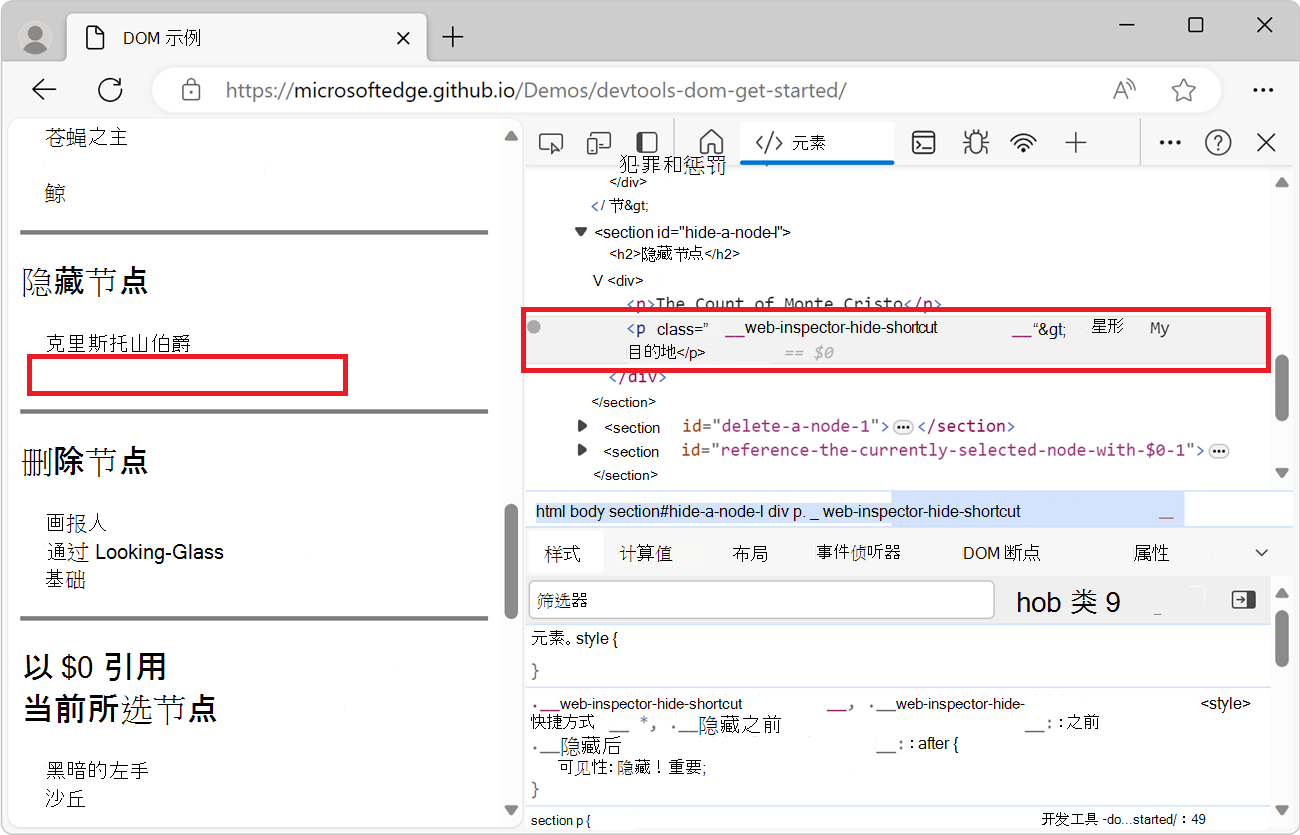The height and width of the screenshot is (835, 1300).
Task: Click the address bar URL
Action: tap(536, 90)
